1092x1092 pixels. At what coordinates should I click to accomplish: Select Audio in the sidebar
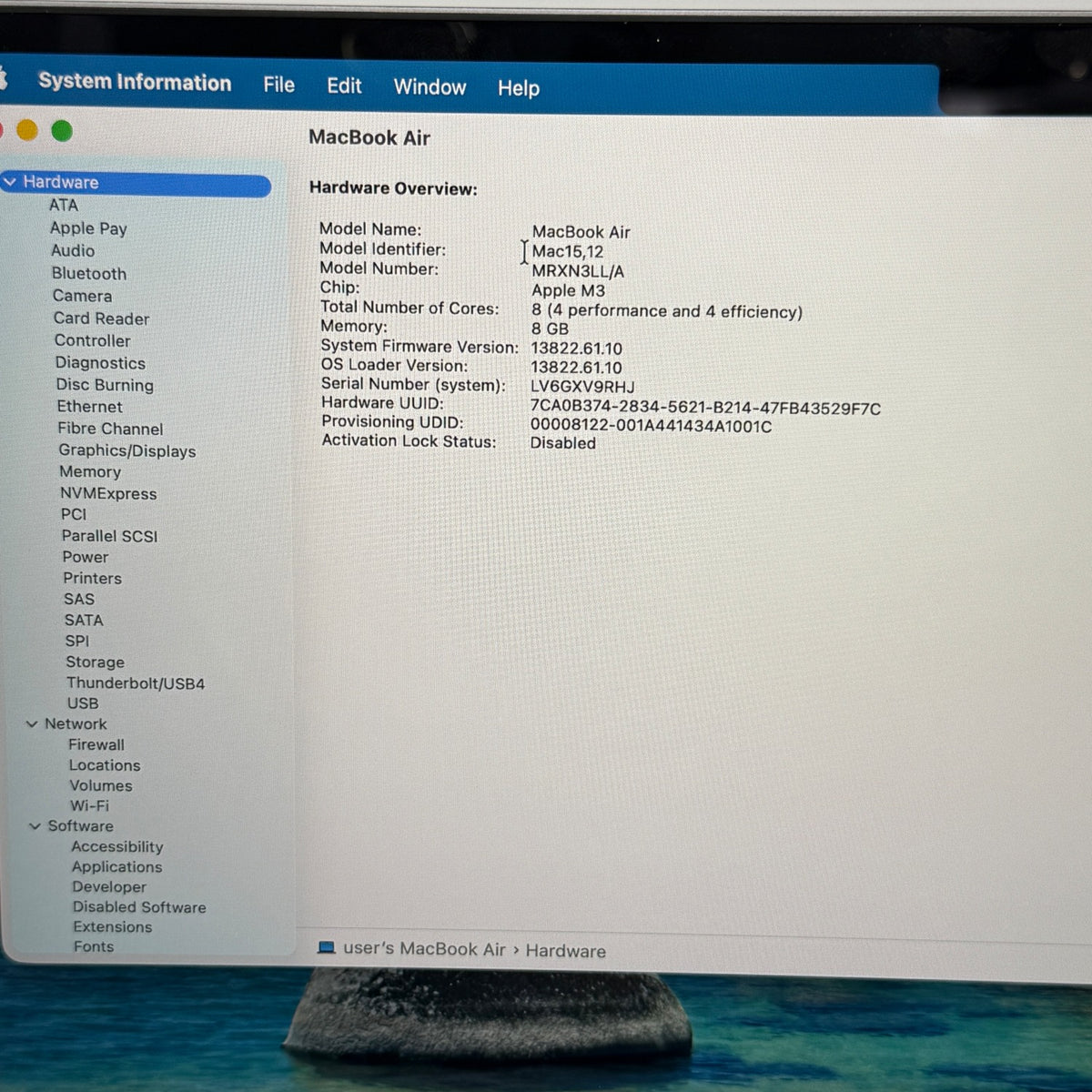73,250
